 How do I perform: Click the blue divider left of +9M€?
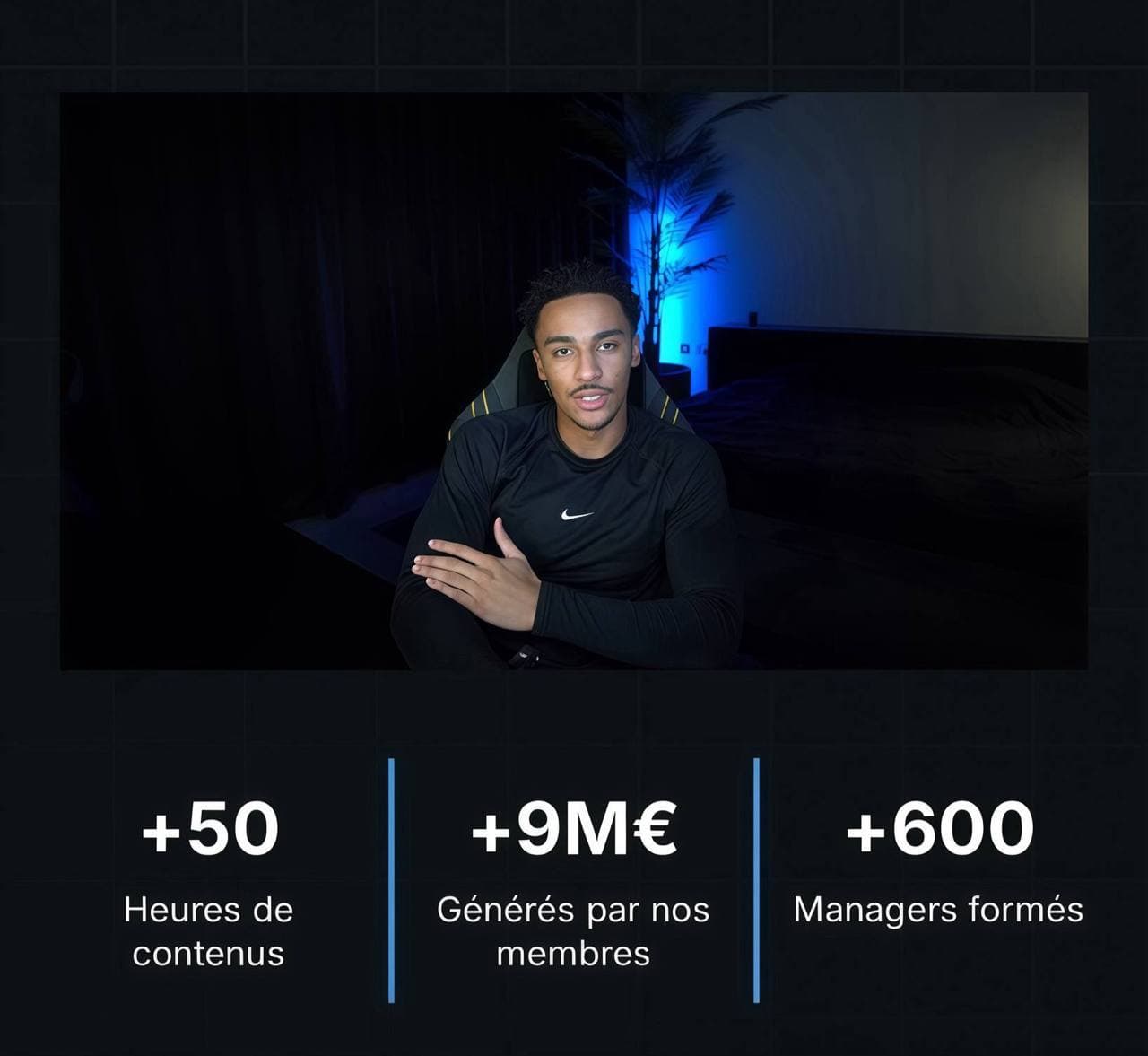(x=392, y=880)
